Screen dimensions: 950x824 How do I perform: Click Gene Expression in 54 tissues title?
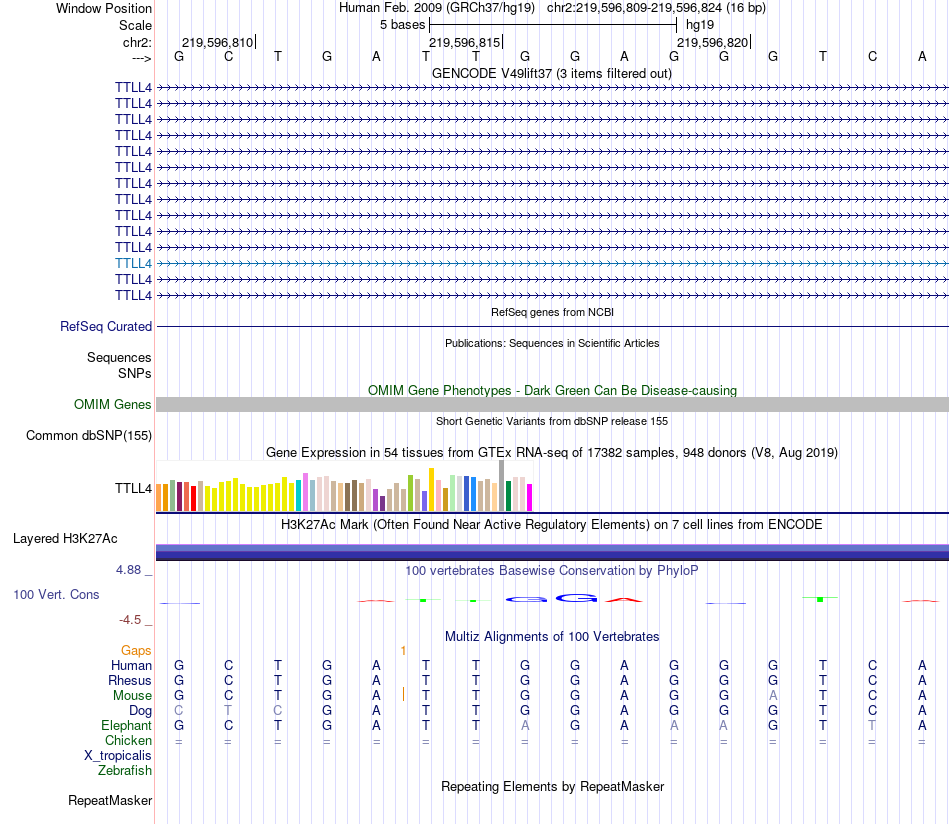coord(552,453)
